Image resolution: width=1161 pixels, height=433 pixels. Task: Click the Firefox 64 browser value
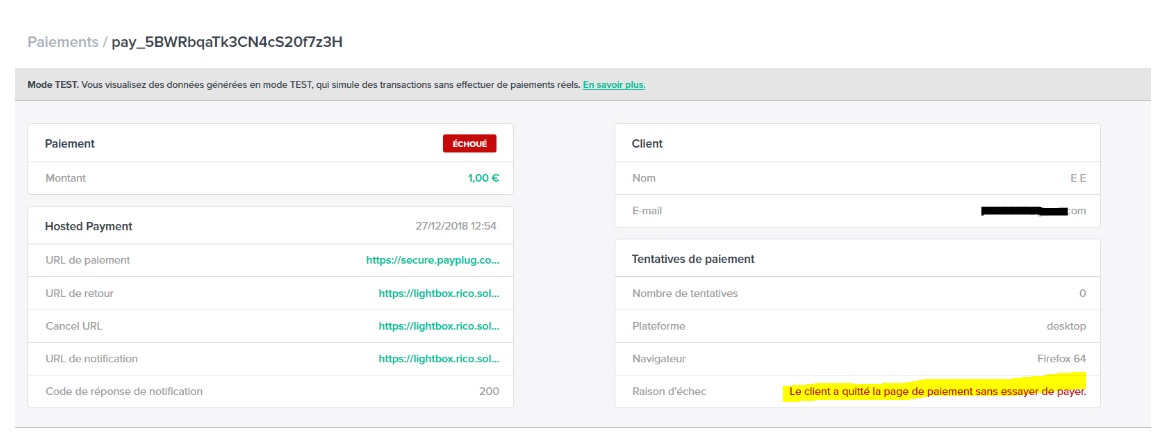(1061, 358)
